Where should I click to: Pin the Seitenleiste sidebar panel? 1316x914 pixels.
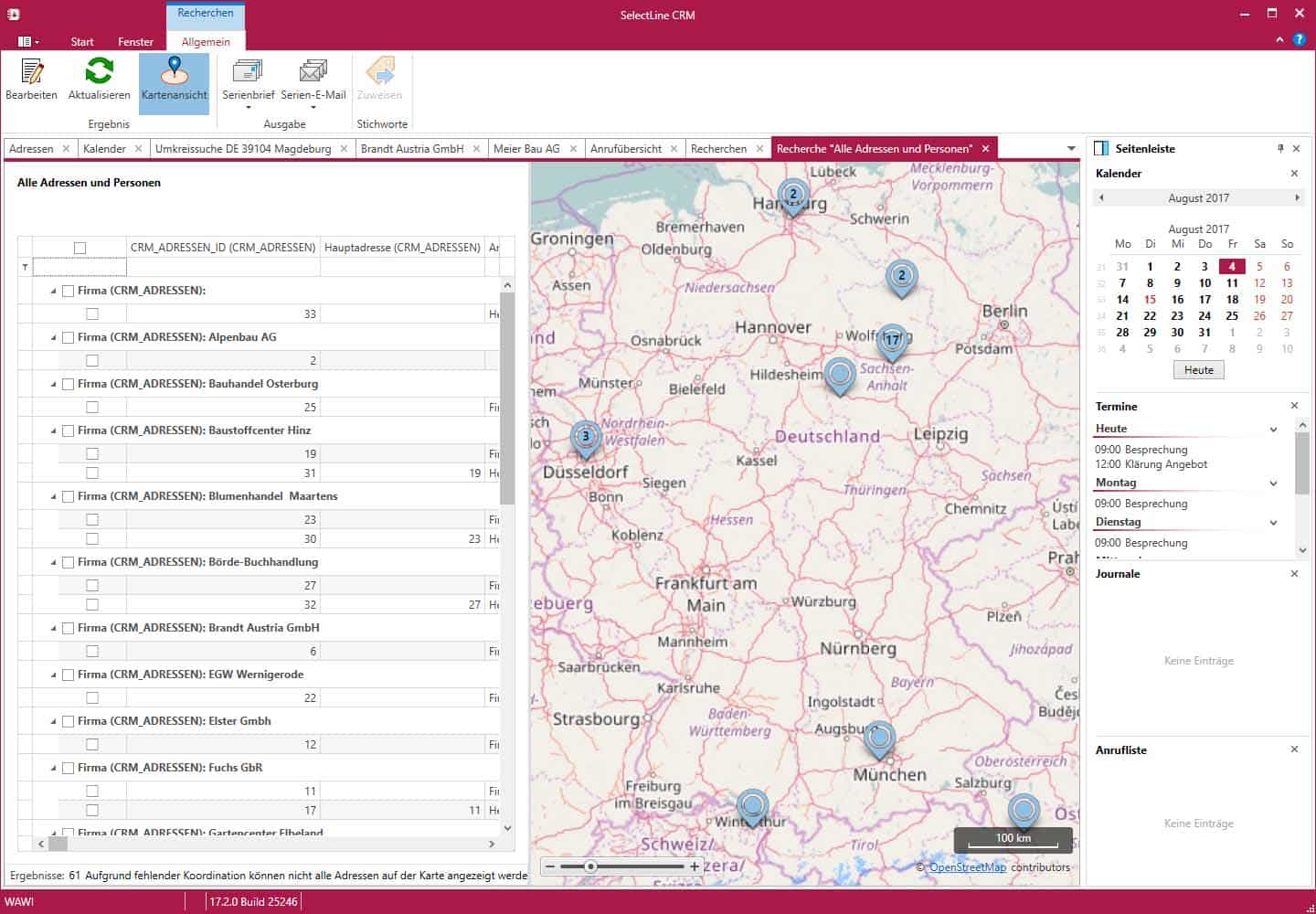click(x=1279, y=148)
